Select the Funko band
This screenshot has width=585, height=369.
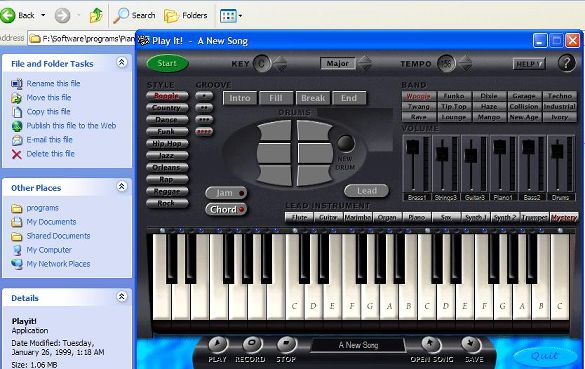click(454, 96)
